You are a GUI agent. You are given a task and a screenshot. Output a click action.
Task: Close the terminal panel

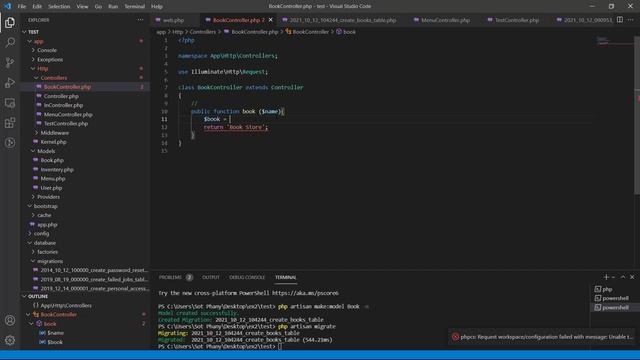click(x=632, y=277)
